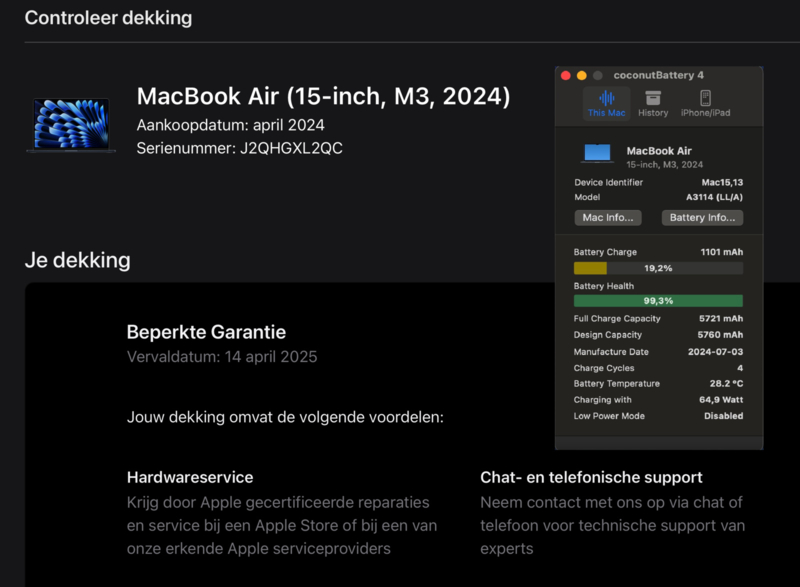This screenshot has width=800, height=587.
Task: Click the History tab label
Action: 653,113
